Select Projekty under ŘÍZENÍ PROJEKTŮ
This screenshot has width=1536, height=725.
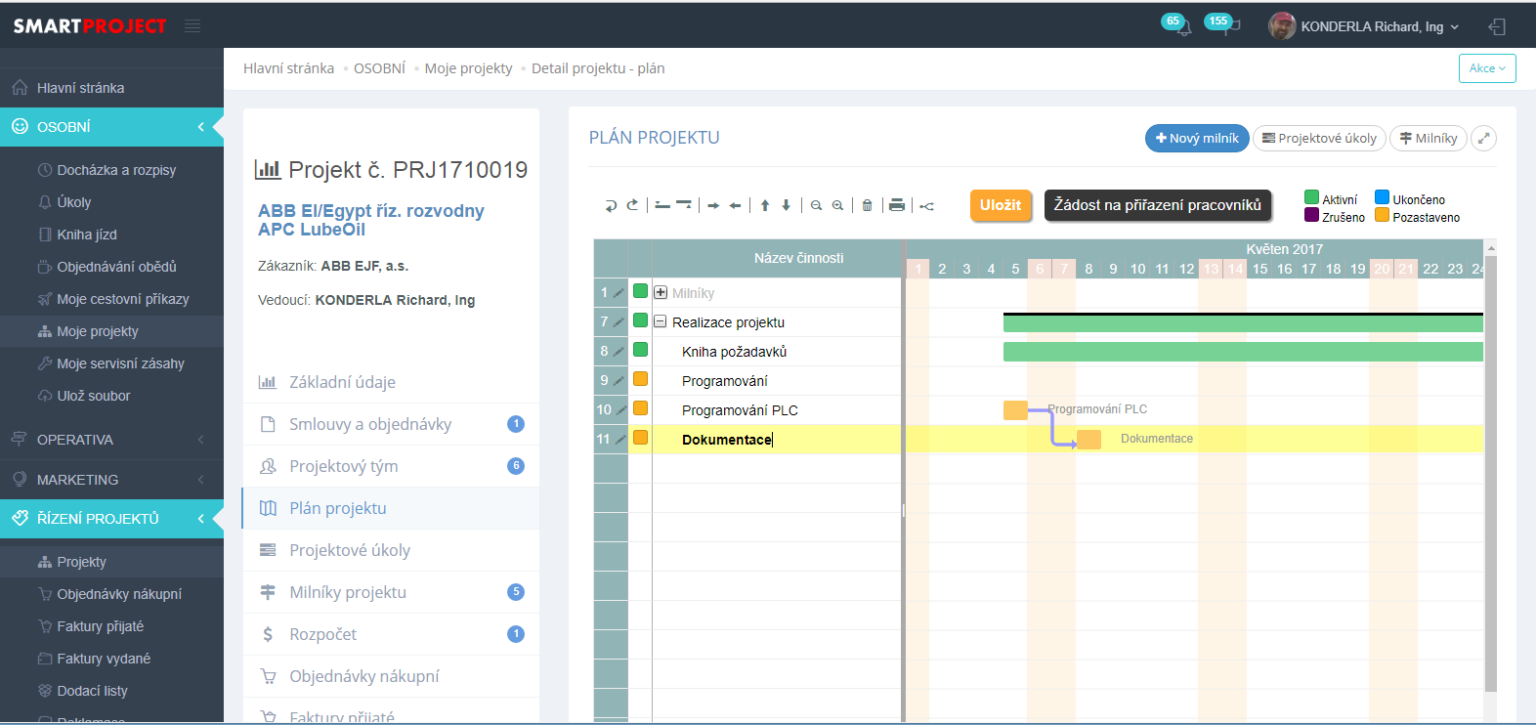pos(78,561)
